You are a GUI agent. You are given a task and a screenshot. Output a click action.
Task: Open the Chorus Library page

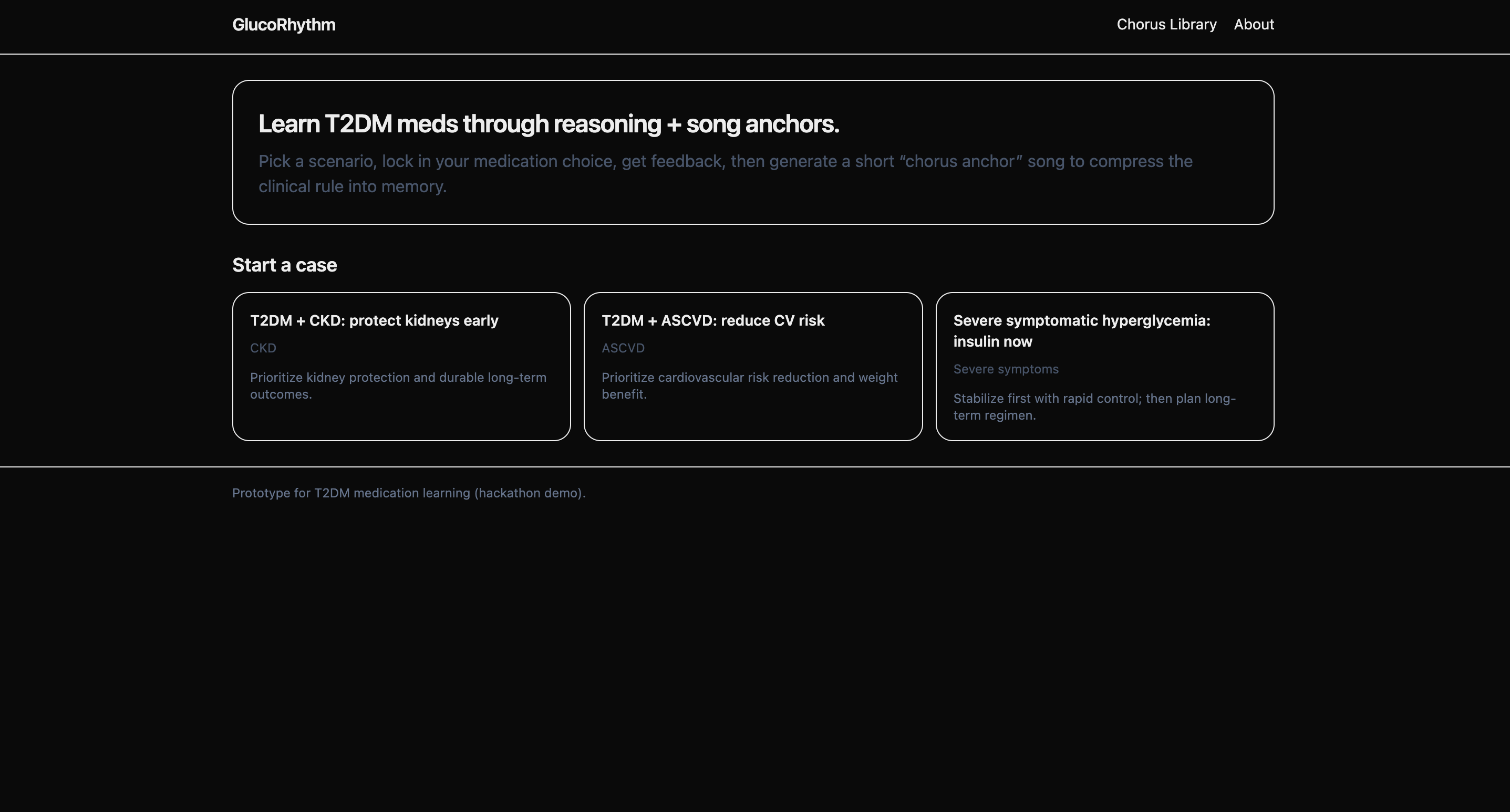click(1166, 25)
